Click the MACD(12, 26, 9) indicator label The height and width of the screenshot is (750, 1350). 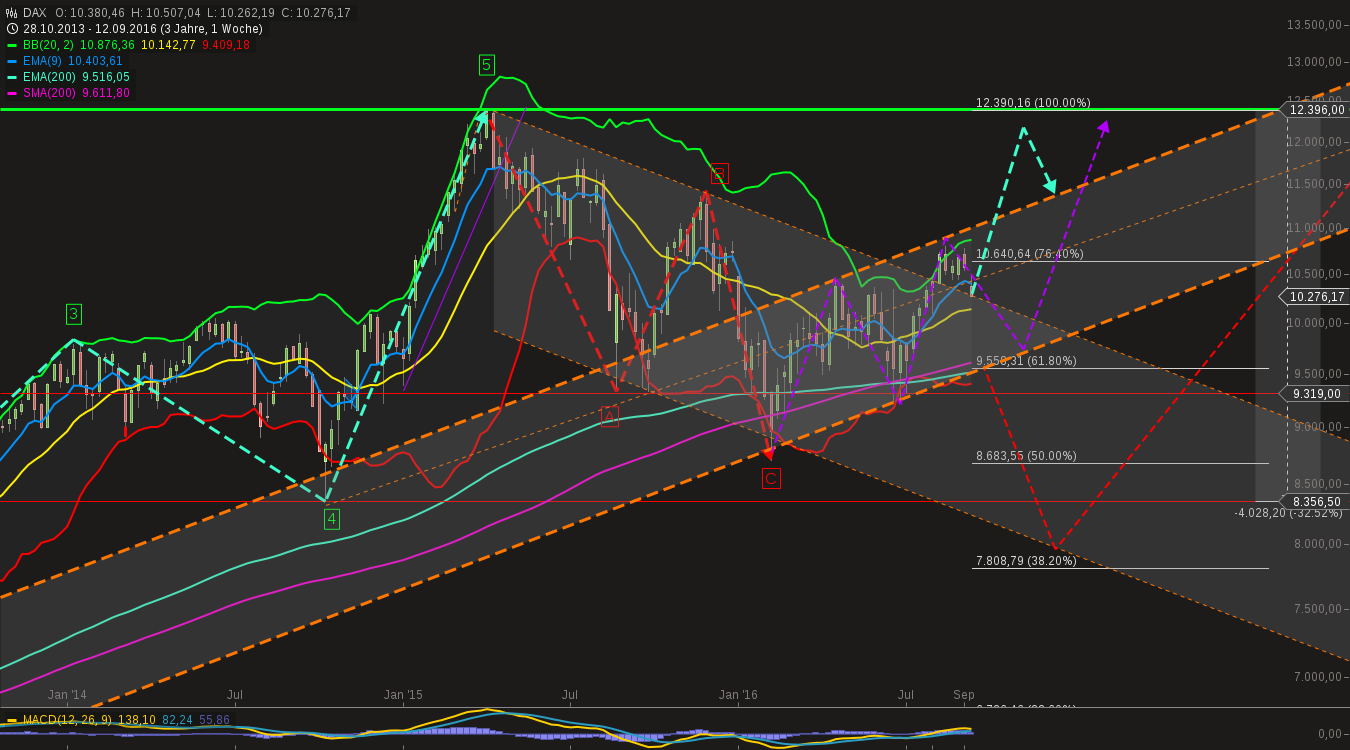[x=66, y=720]
